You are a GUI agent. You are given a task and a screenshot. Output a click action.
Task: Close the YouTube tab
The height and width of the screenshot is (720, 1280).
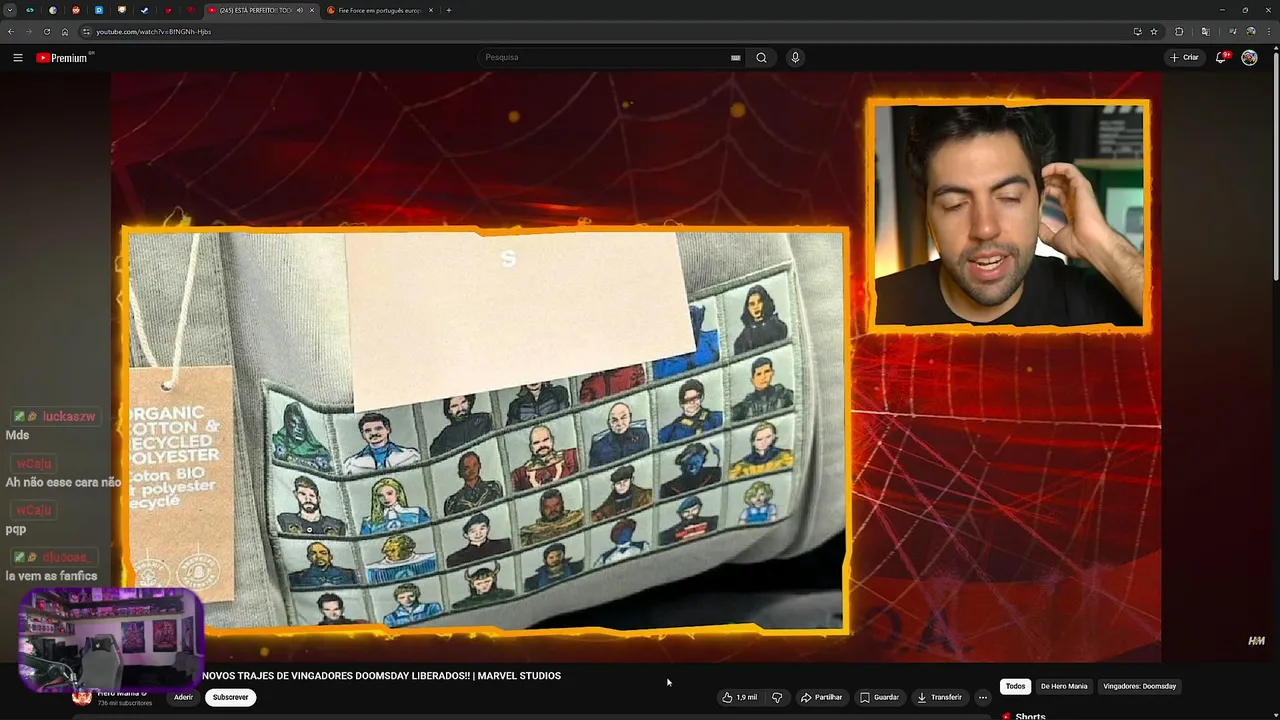point(312,10)
